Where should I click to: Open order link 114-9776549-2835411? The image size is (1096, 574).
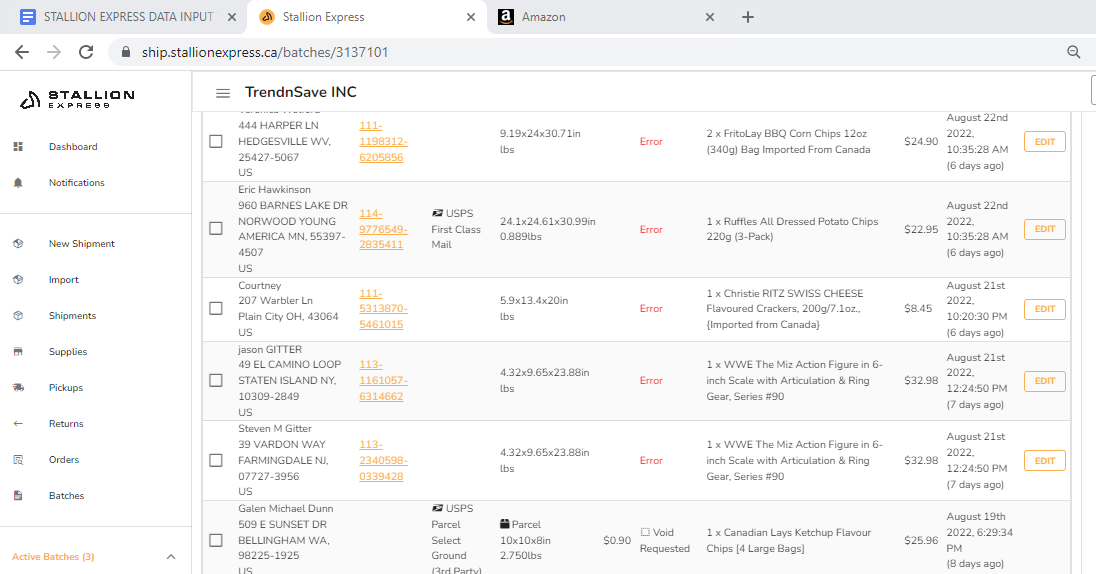[x=381, y=229]
